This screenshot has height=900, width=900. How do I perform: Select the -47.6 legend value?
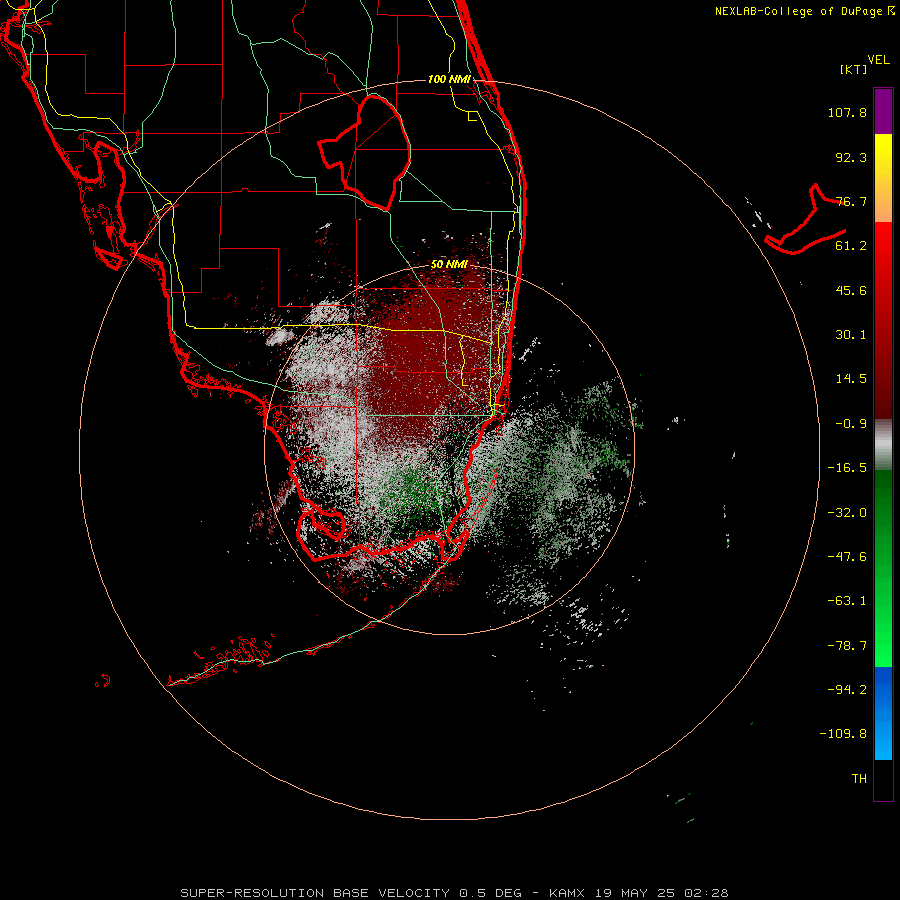click(x=847, y=557)
